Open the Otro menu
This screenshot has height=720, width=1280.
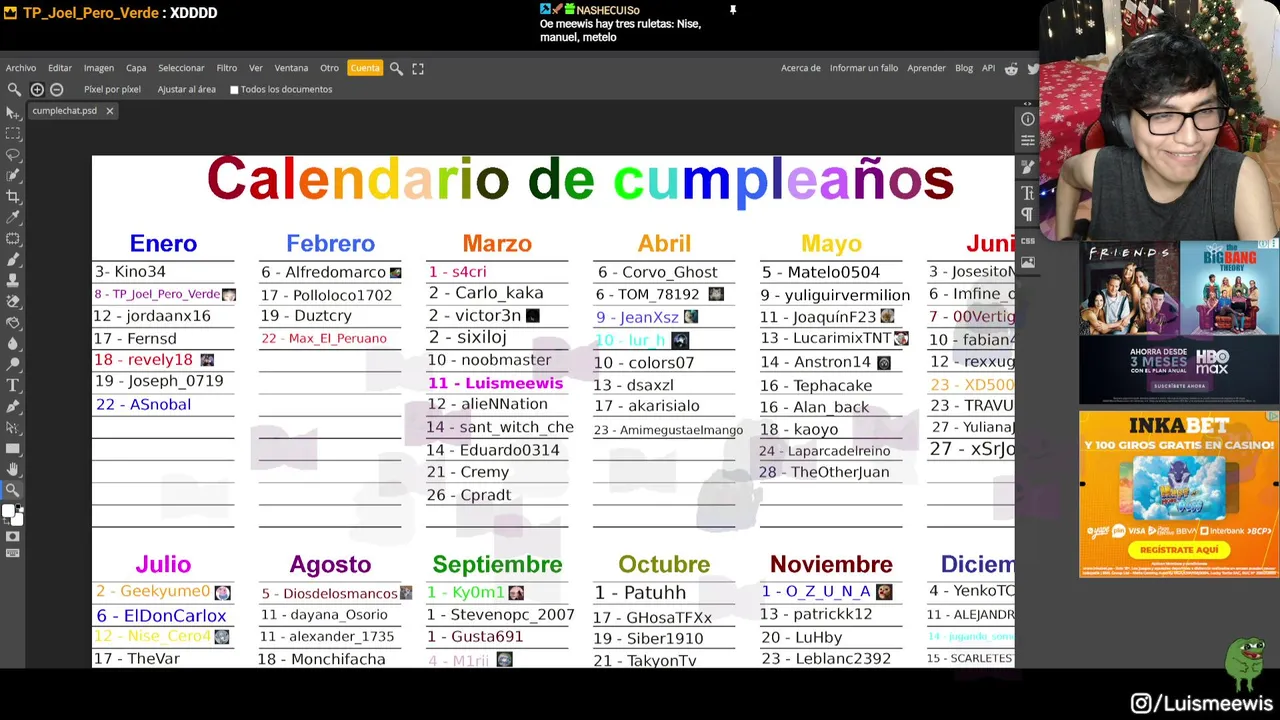(329, 68)
